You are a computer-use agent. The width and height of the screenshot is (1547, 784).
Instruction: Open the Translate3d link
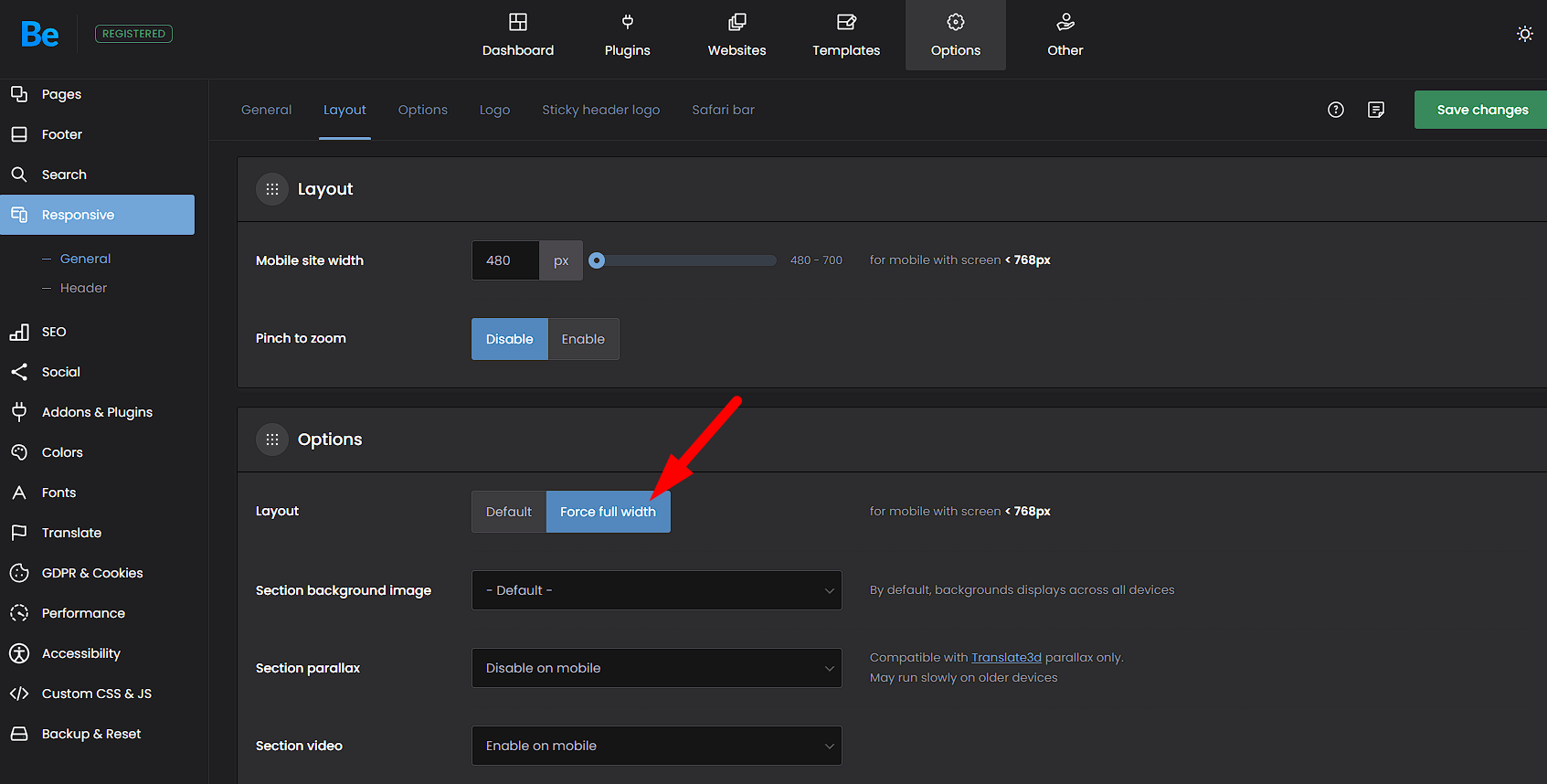tap(1006, 657)
